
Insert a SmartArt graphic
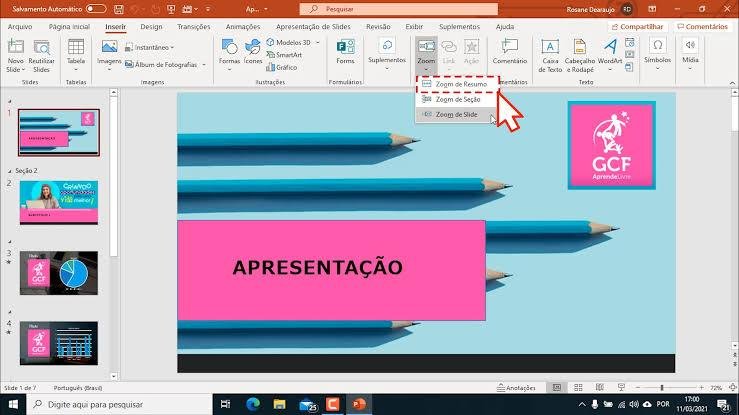point(284,55)
